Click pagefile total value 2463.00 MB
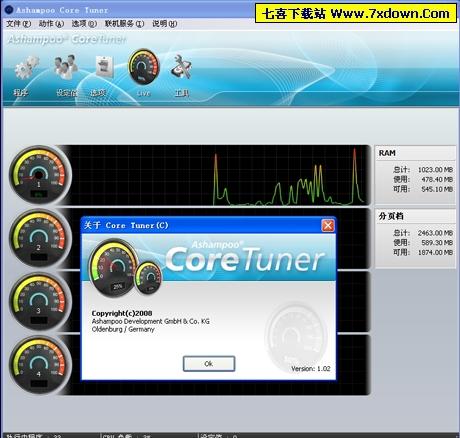Screen dimensions: 460x438 [435, 233]
